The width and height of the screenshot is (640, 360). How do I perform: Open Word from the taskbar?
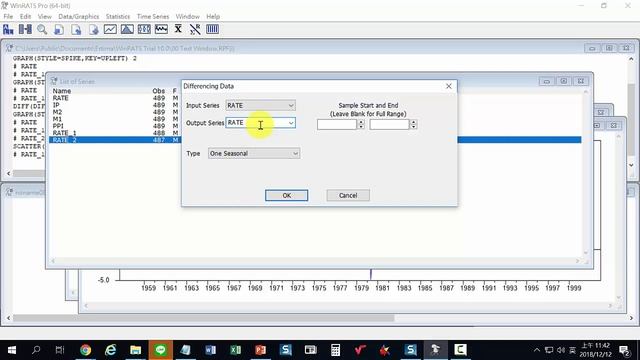coord(211,350)
